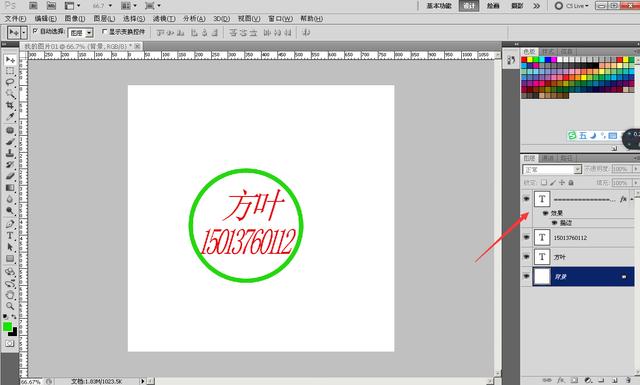Select the Rectangular Marquee tool
This screenshot has width=640, height=385.
tap(10, 71)
